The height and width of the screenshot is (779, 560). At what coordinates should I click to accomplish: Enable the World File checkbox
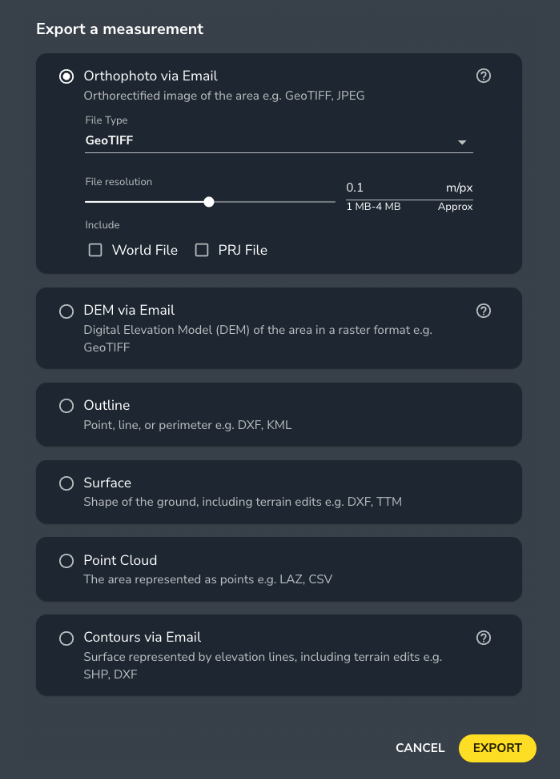pos(95,250)
